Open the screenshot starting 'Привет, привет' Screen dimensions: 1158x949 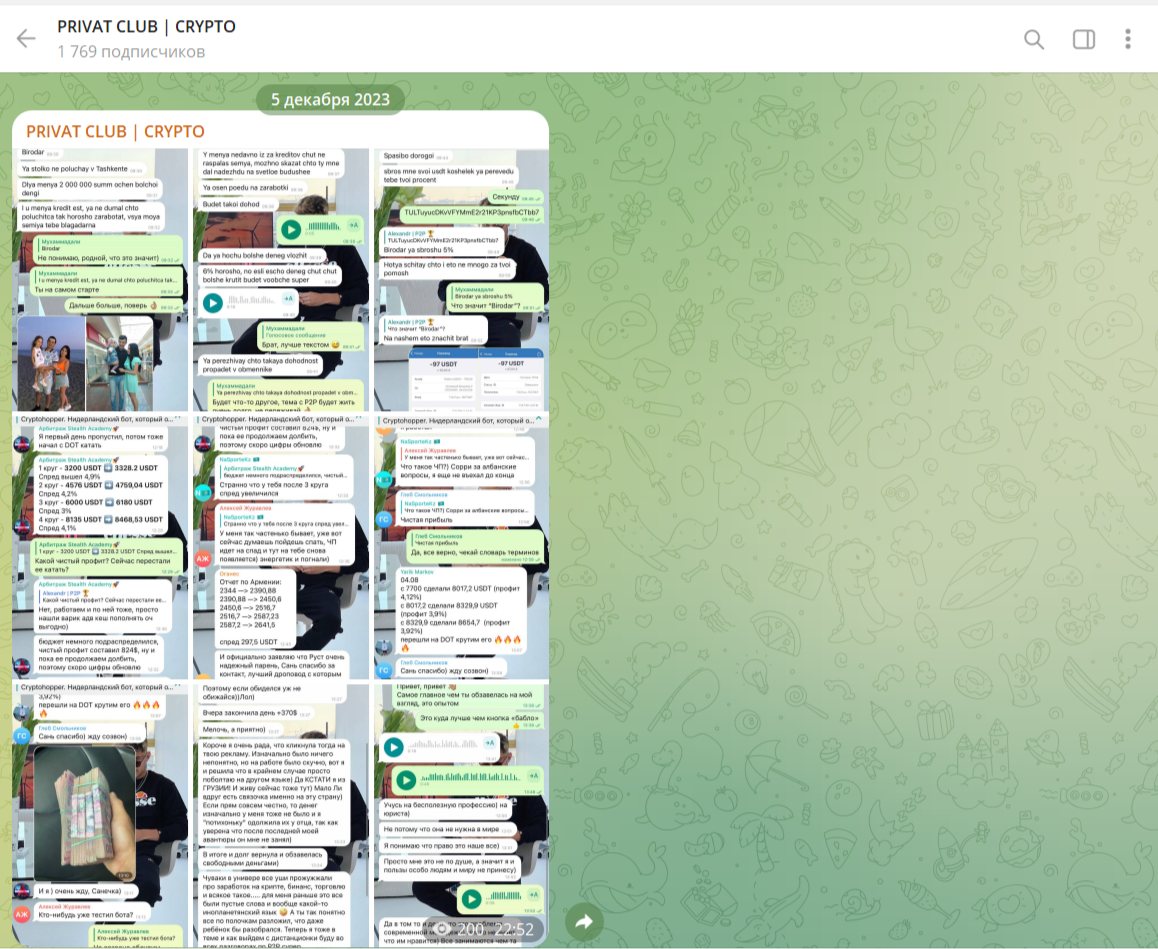[x=461, y=815]
